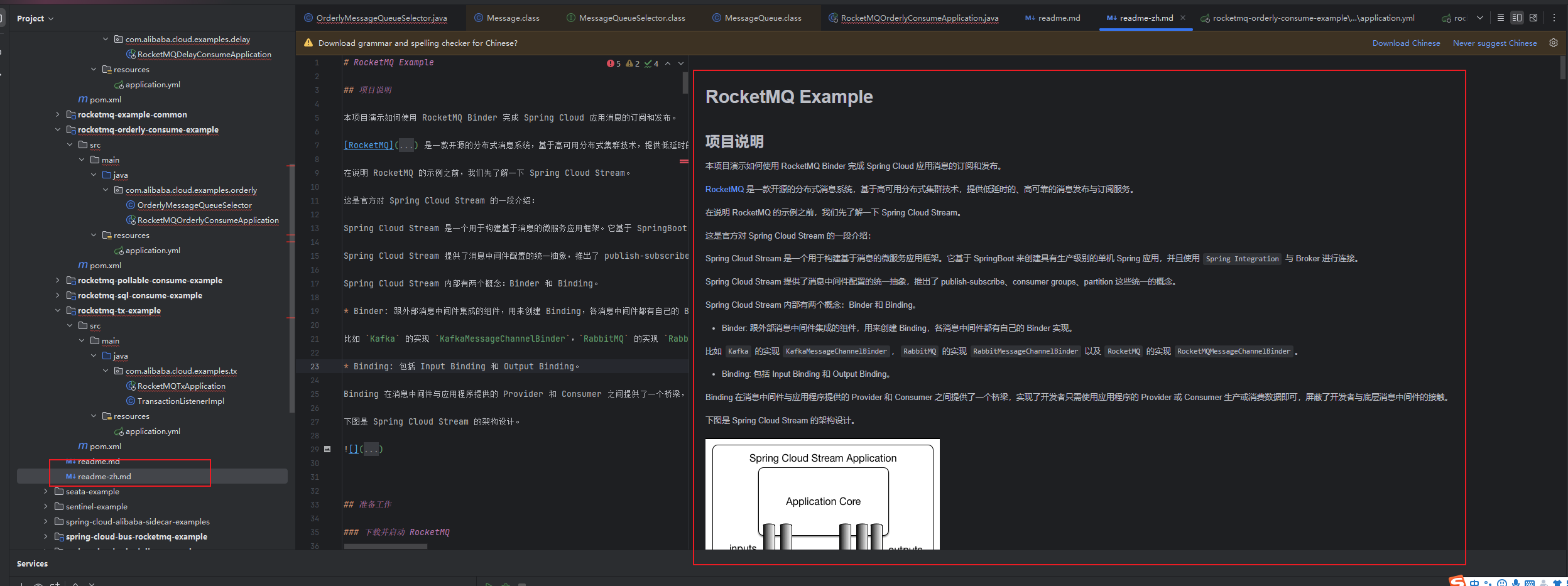Expand spring-cloud-bus-rocketmq-example module
1568x586 pixels.
coord(46,536)
